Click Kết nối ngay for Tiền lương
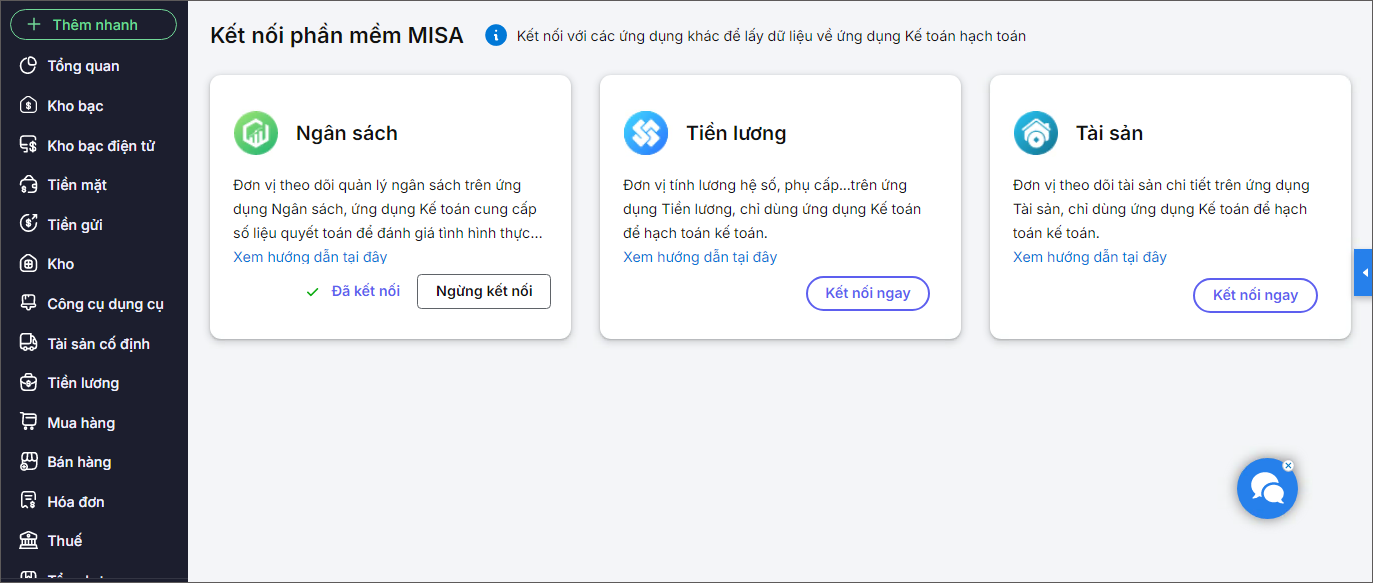 [x=868, y=294]
